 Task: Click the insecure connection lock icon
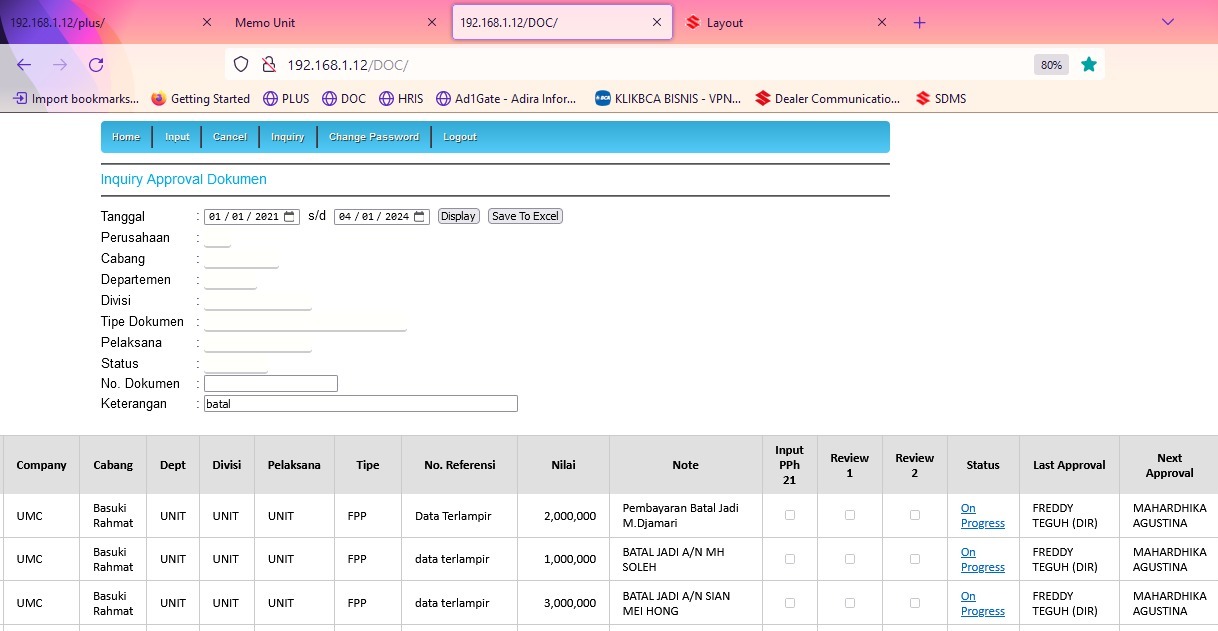pyautogui.click(x=268, y=65)
